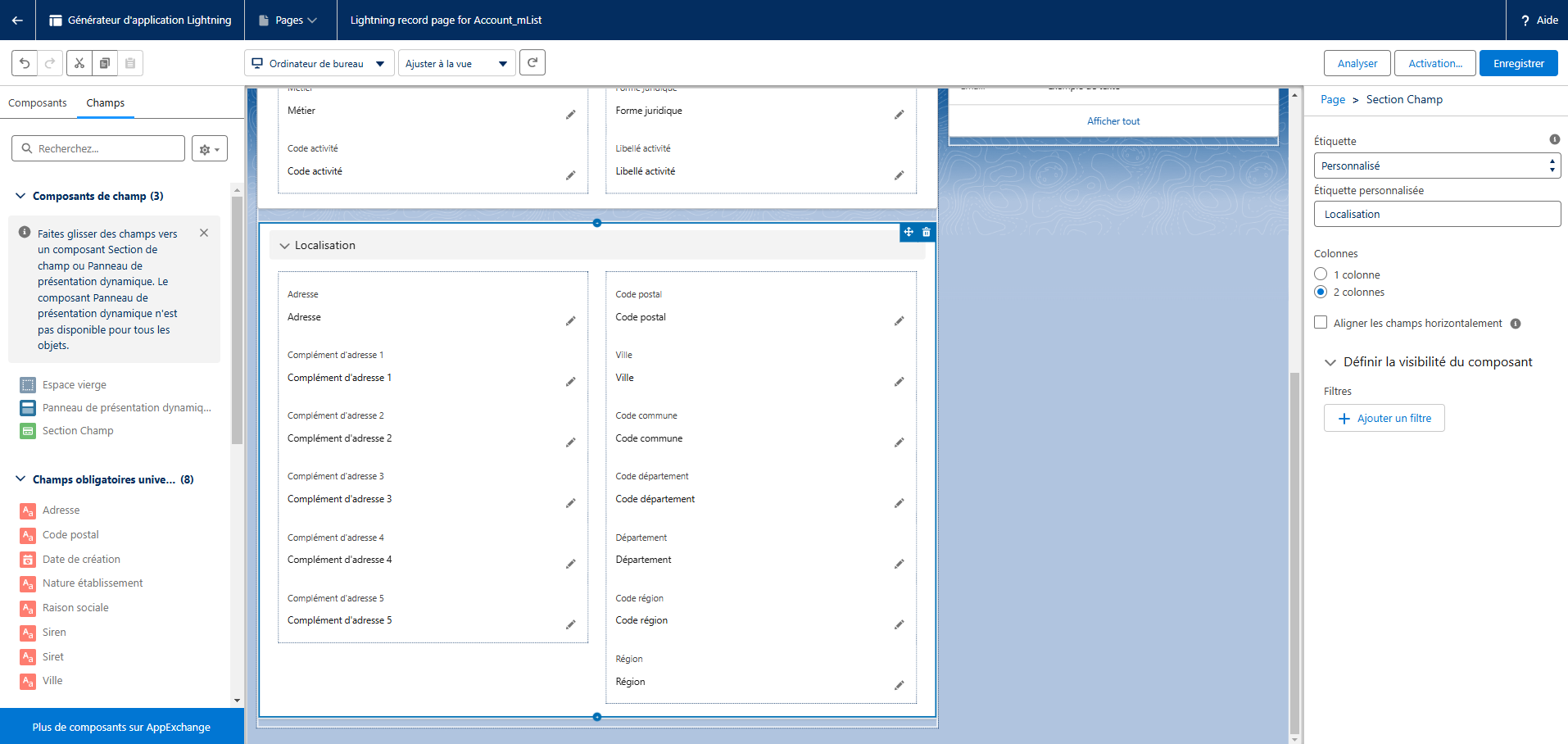Image resolution: width=1568 pixels, height=744 pixels.
Task: Open Générateur d'application Lightning menu
Action: [140, 20]
